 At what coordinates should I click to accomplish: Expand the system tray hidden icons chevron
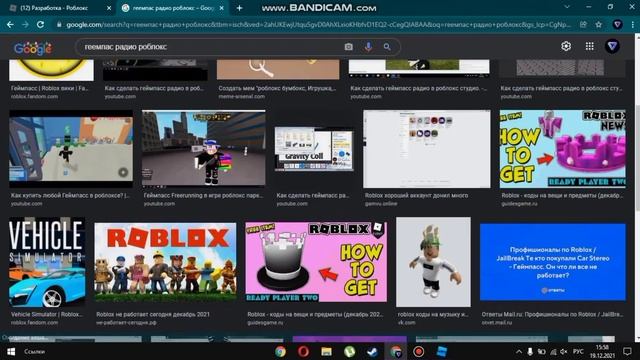(519, 351)
